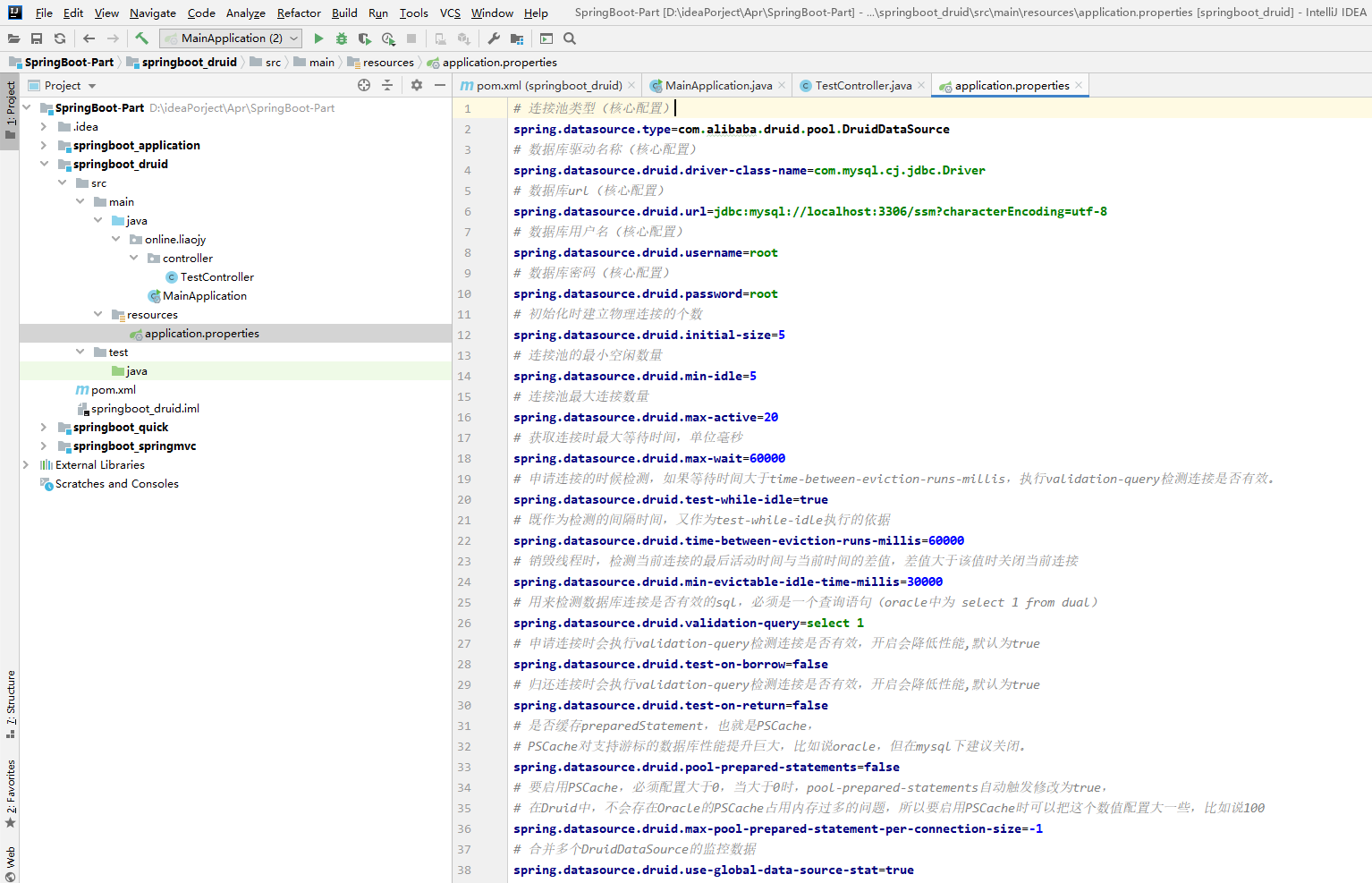1372x883 pixels.
Task: Debug MainApplication with the bug icon
Action: point(342,38)
